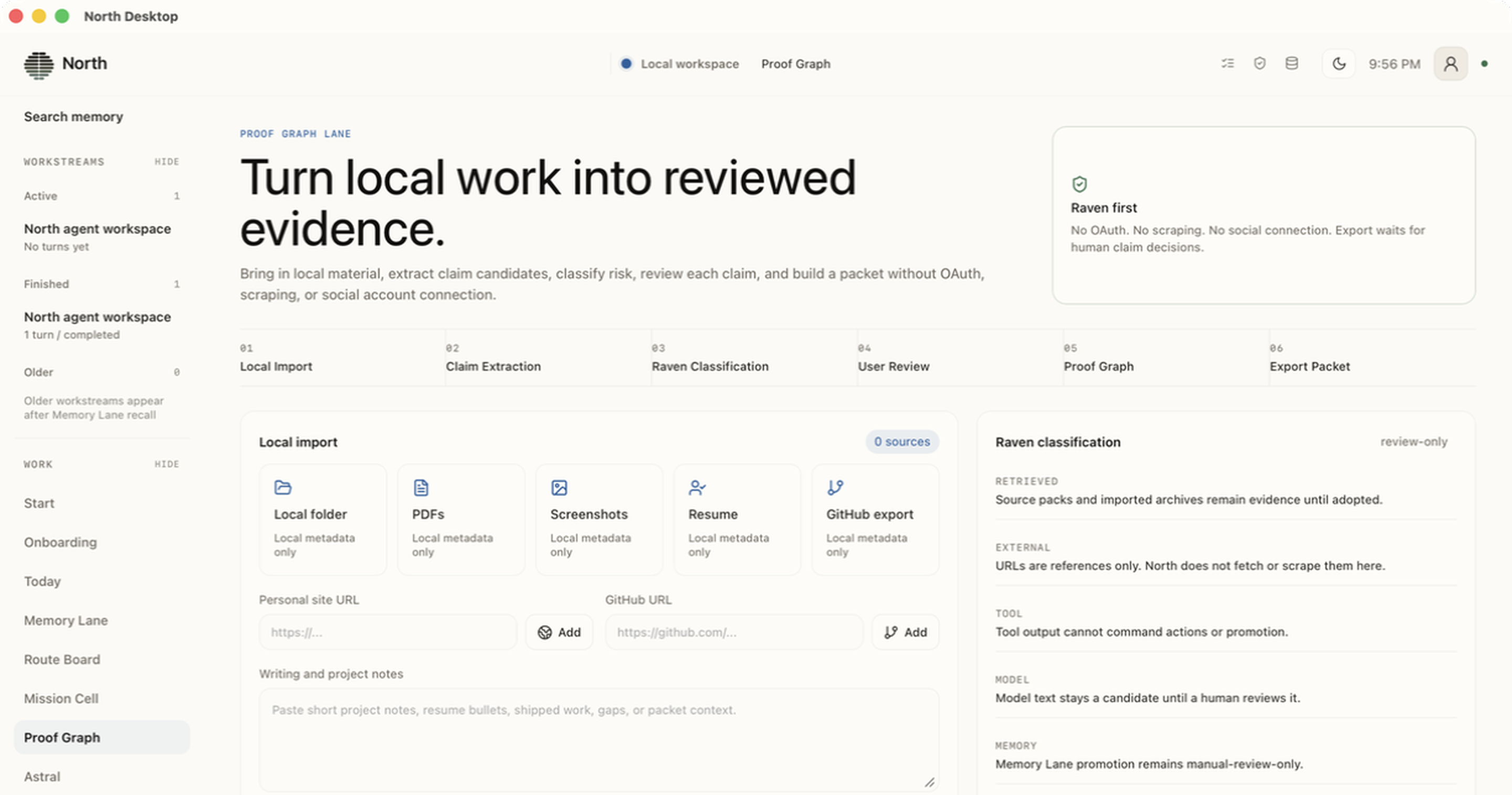Expand the Older workstreams group

[x=101, y=372]
